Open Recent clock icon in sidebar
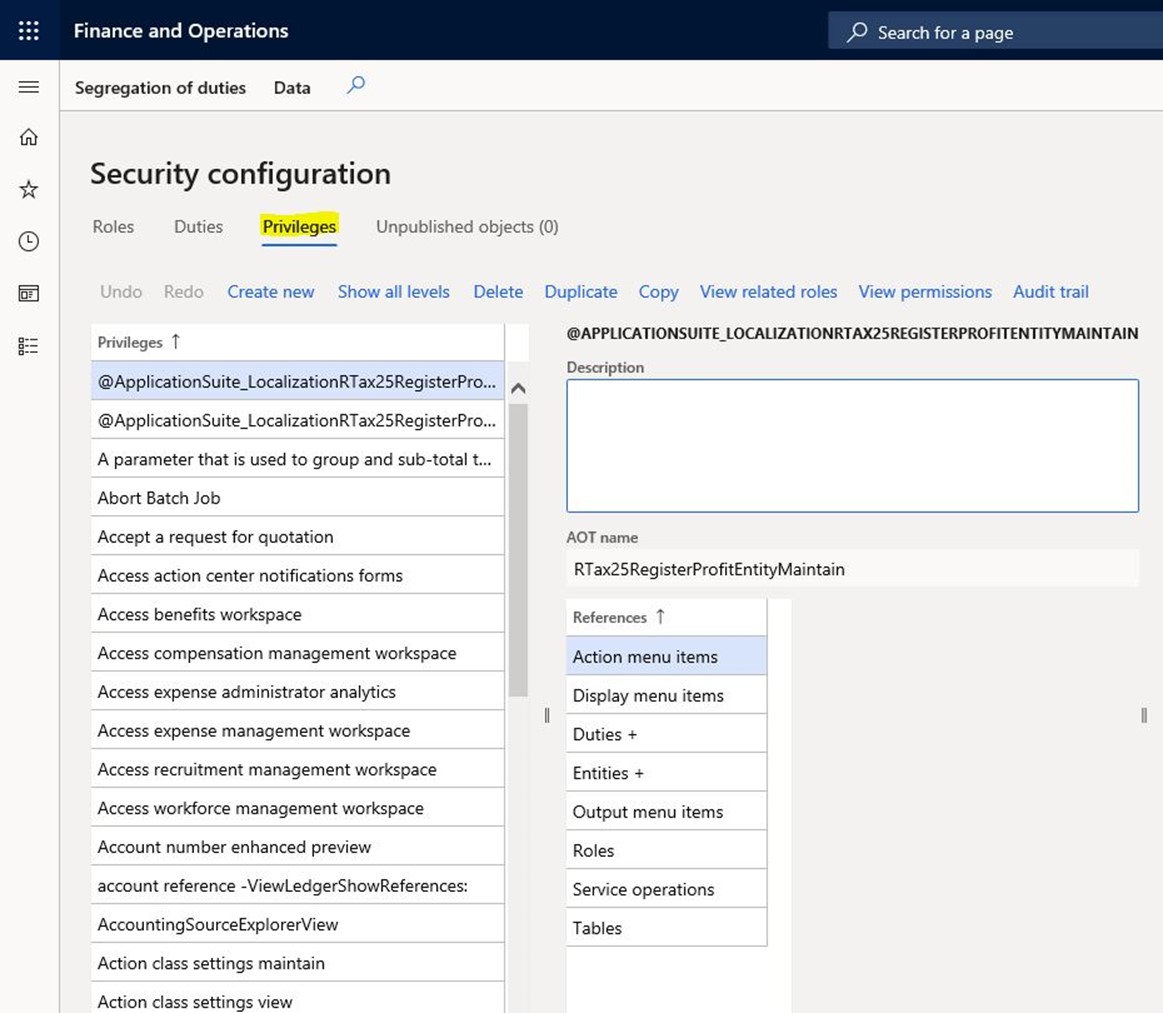 [x=29, y=241]
